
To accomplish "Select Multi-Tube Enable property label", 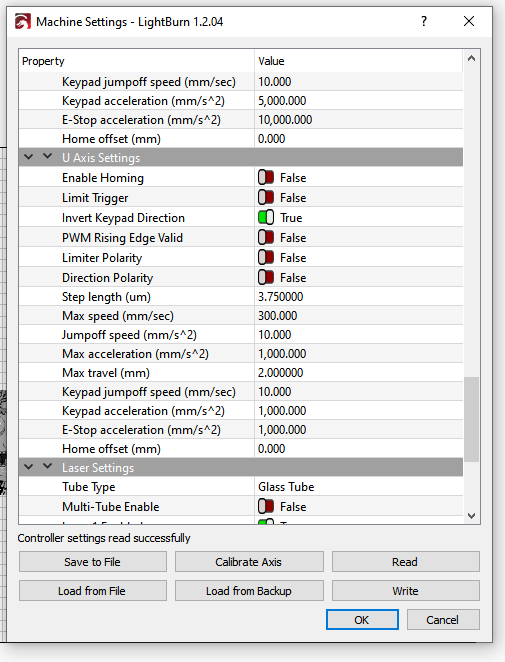I will coord(111,507).
